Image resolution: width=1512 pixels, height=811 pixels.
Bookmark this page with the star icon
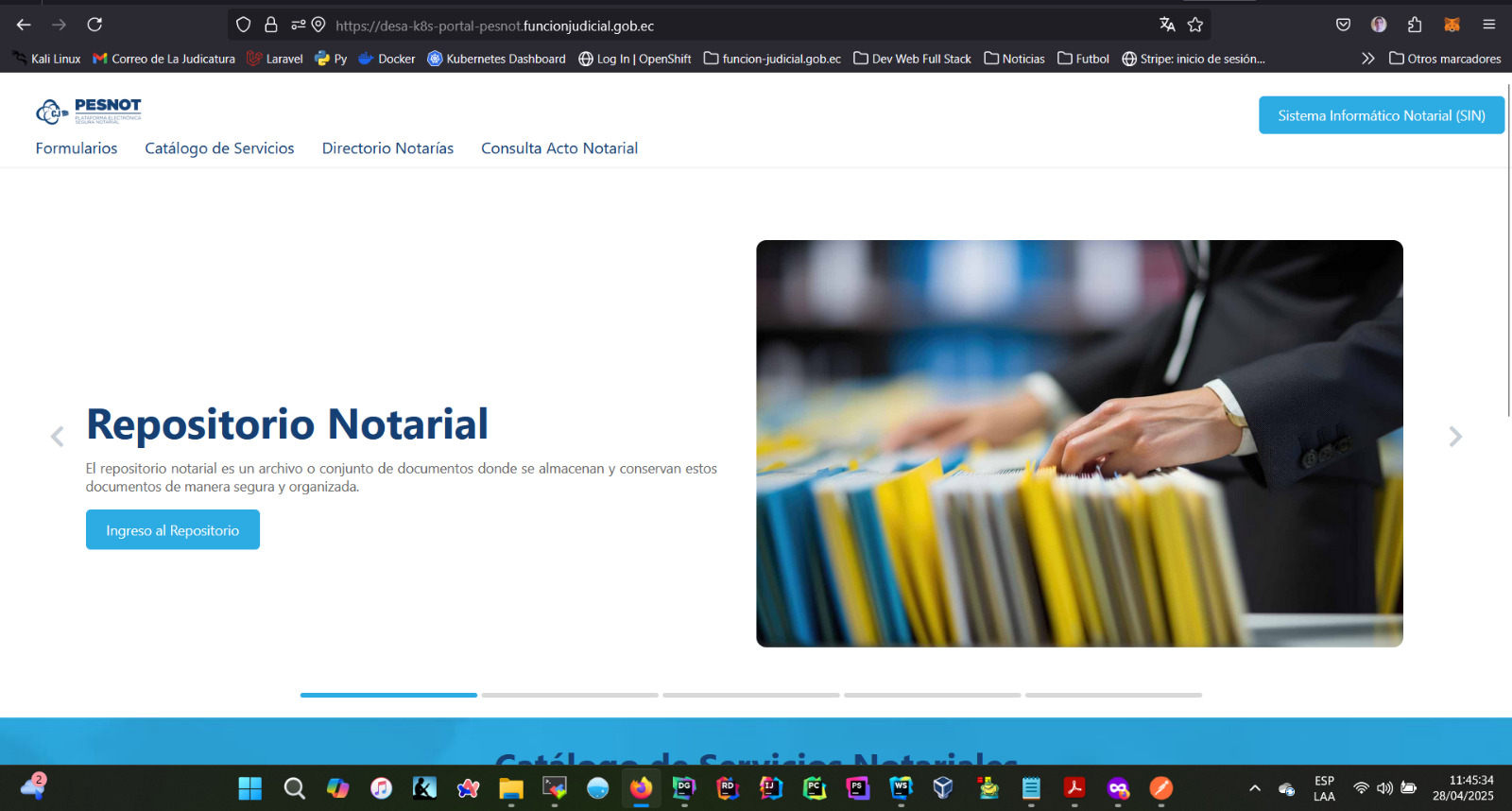pyautogui.click(x=1195, y=25)
